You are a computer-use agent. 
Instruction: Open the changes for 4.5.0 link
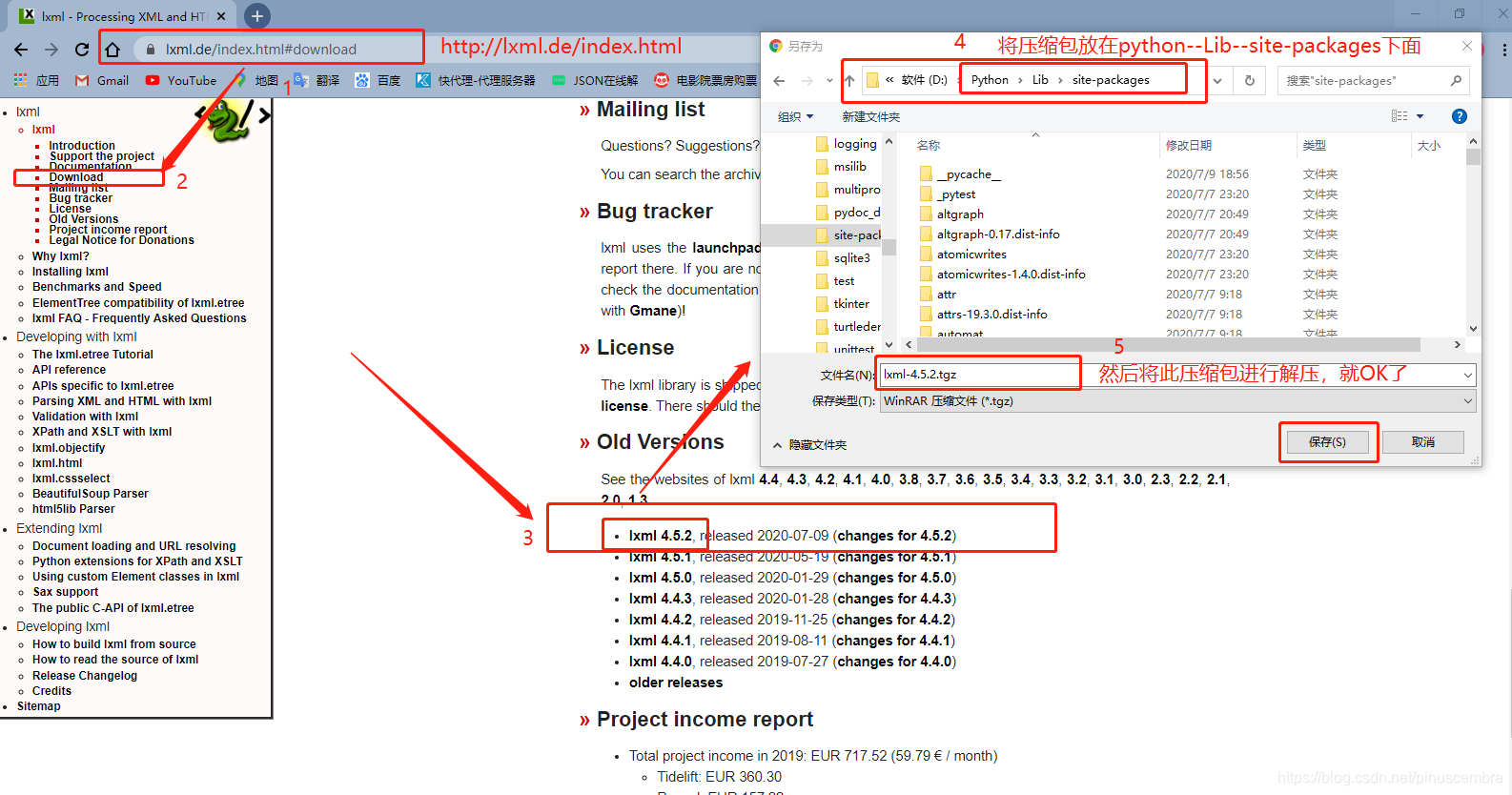pos(895,578)
